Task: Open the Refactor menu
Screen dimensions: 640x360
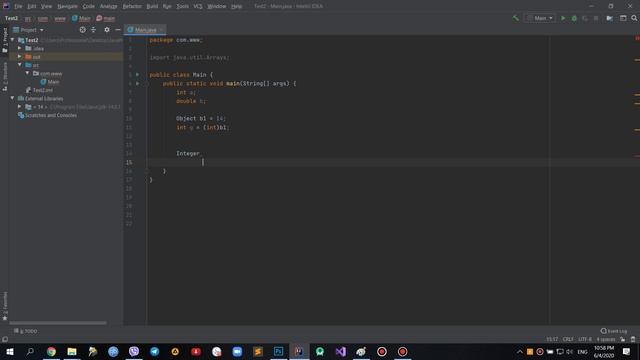Action: click(x=132, y=6)
